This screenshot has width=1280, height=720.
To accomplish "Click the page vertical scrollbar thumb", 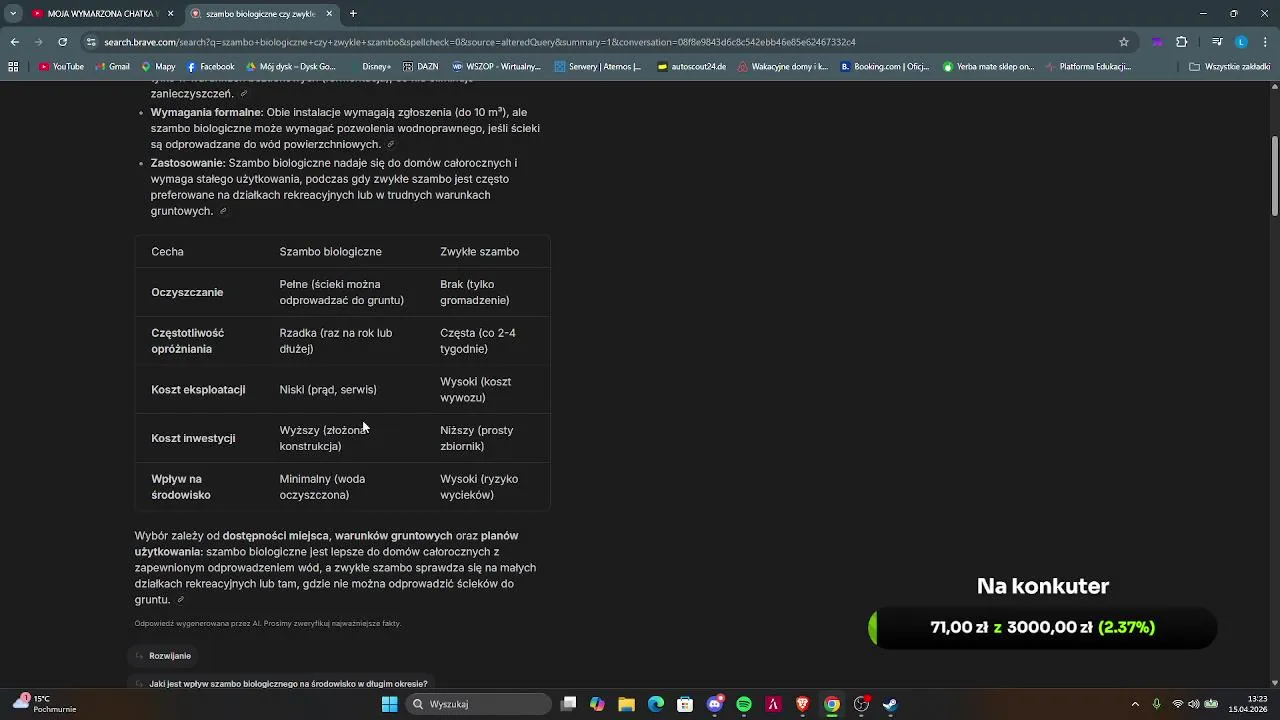I will 1275,175.
